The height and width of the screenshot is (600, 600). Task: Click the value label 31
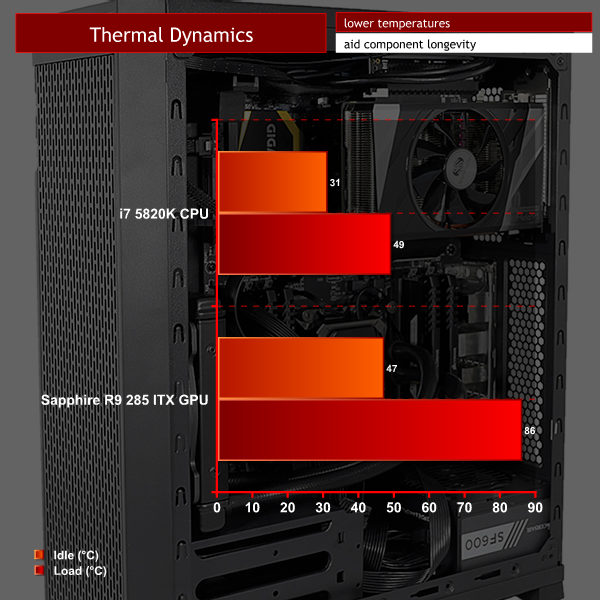335,183
